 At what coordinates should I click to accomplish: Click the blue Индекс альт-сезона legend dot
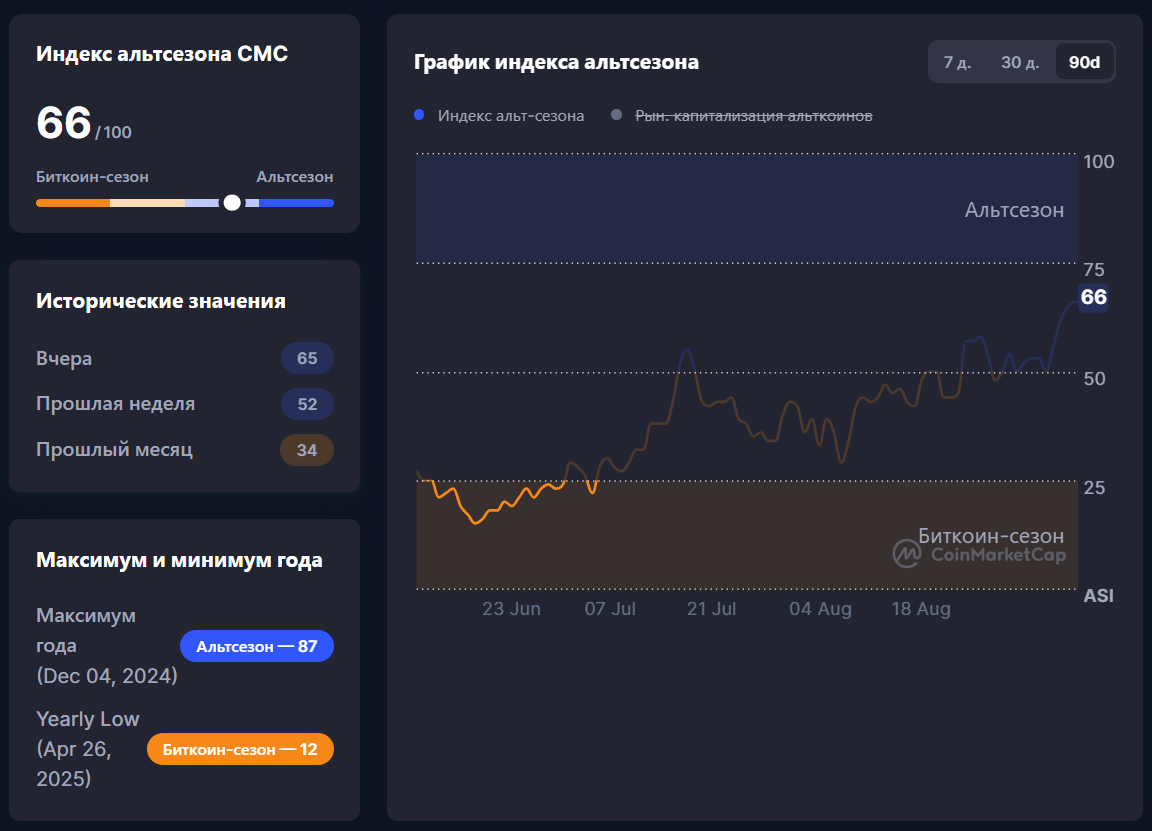[x=419, y=116]
